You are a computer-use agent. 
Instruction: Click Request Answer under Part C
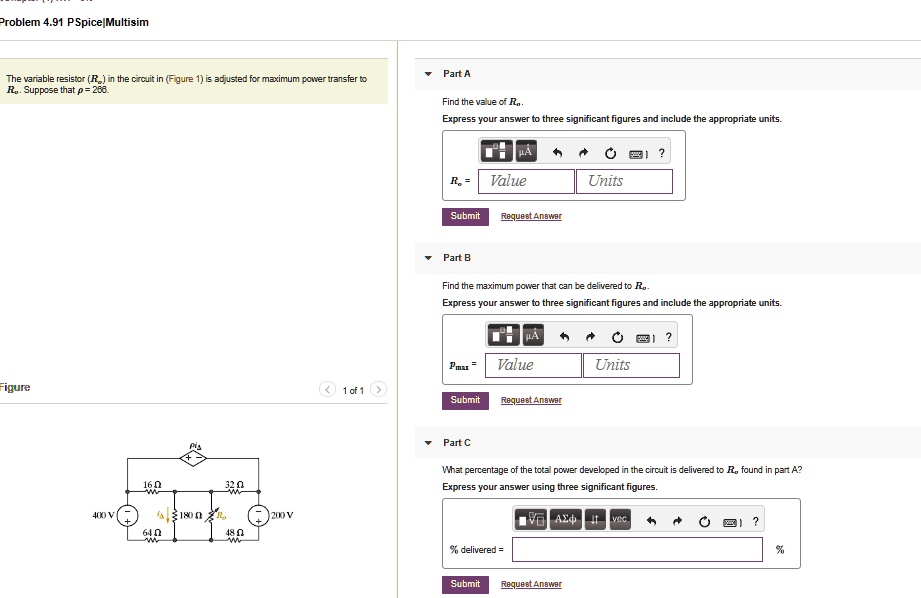click(531, 584)
